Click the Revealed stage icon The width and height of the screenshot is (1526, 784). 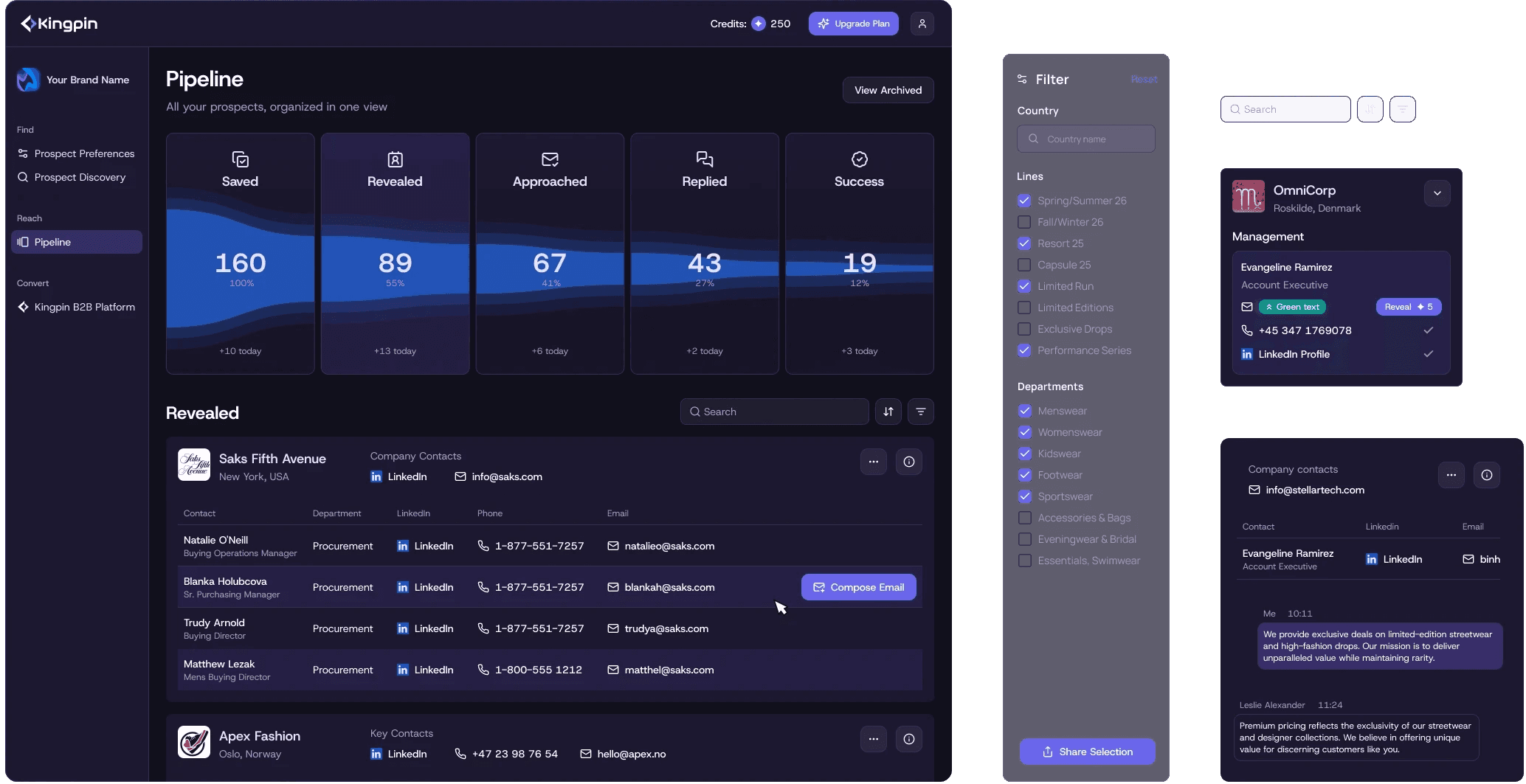point(396,159)
